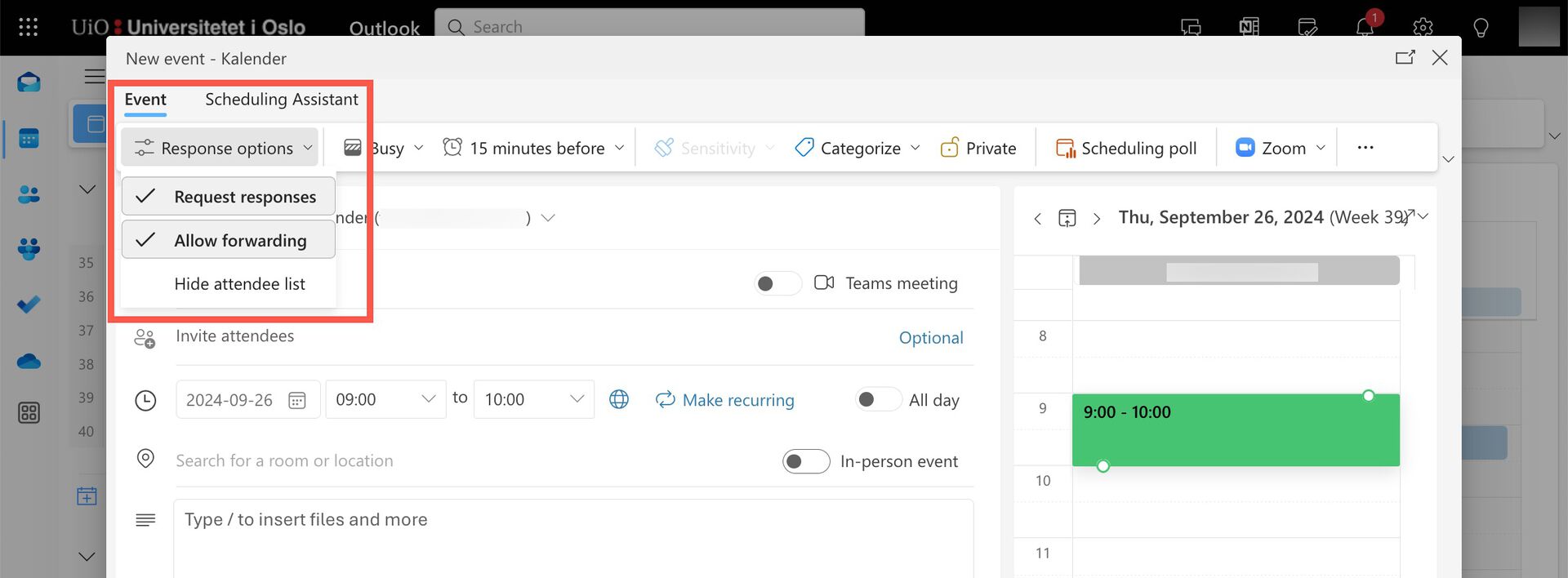Enable Hide attendee list option
The width and height of the screenshot is (1568, 578).
[229, 283]
